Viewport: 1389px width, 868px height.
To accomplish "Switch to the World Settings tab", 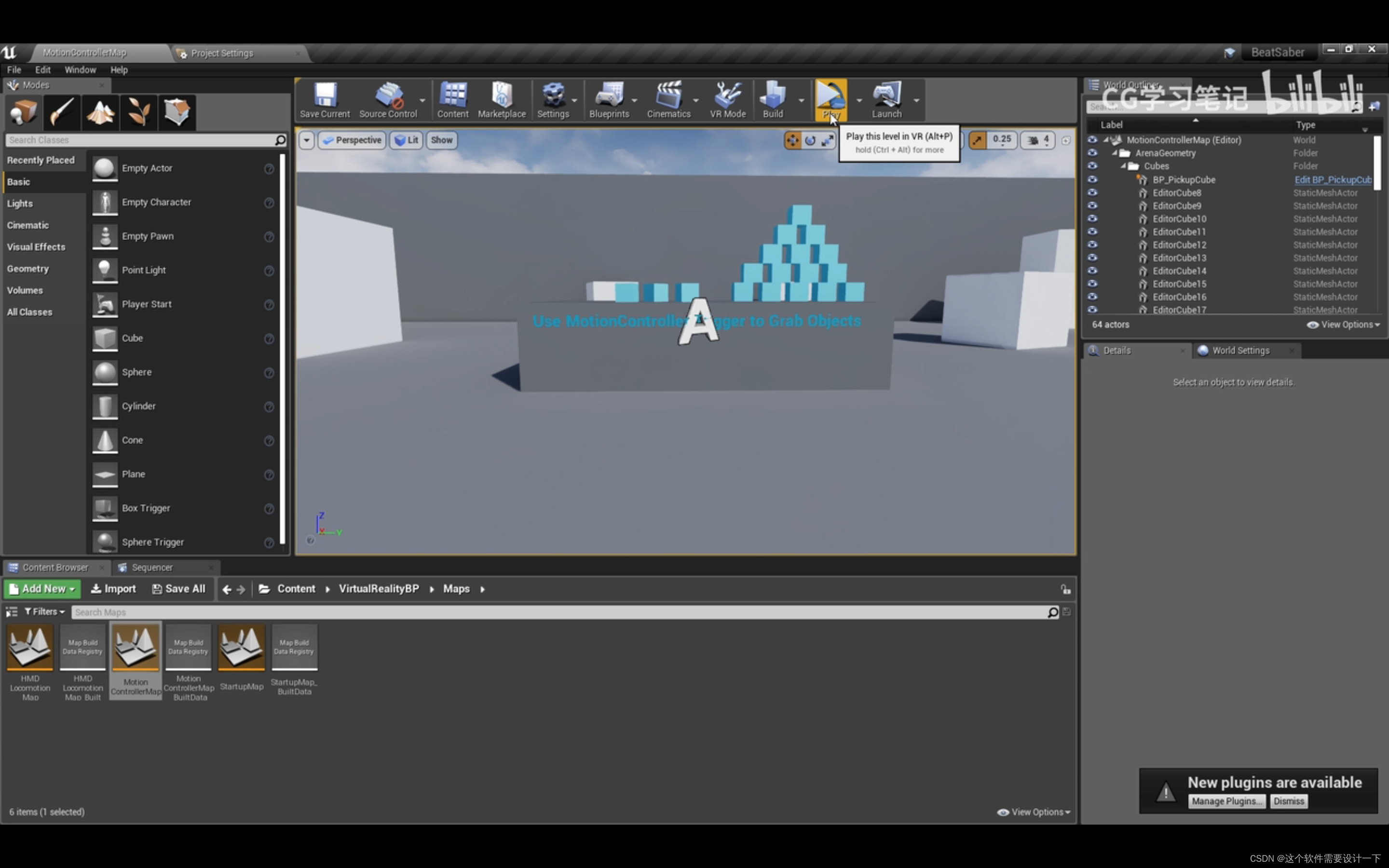I will (x=1240, y=350).
